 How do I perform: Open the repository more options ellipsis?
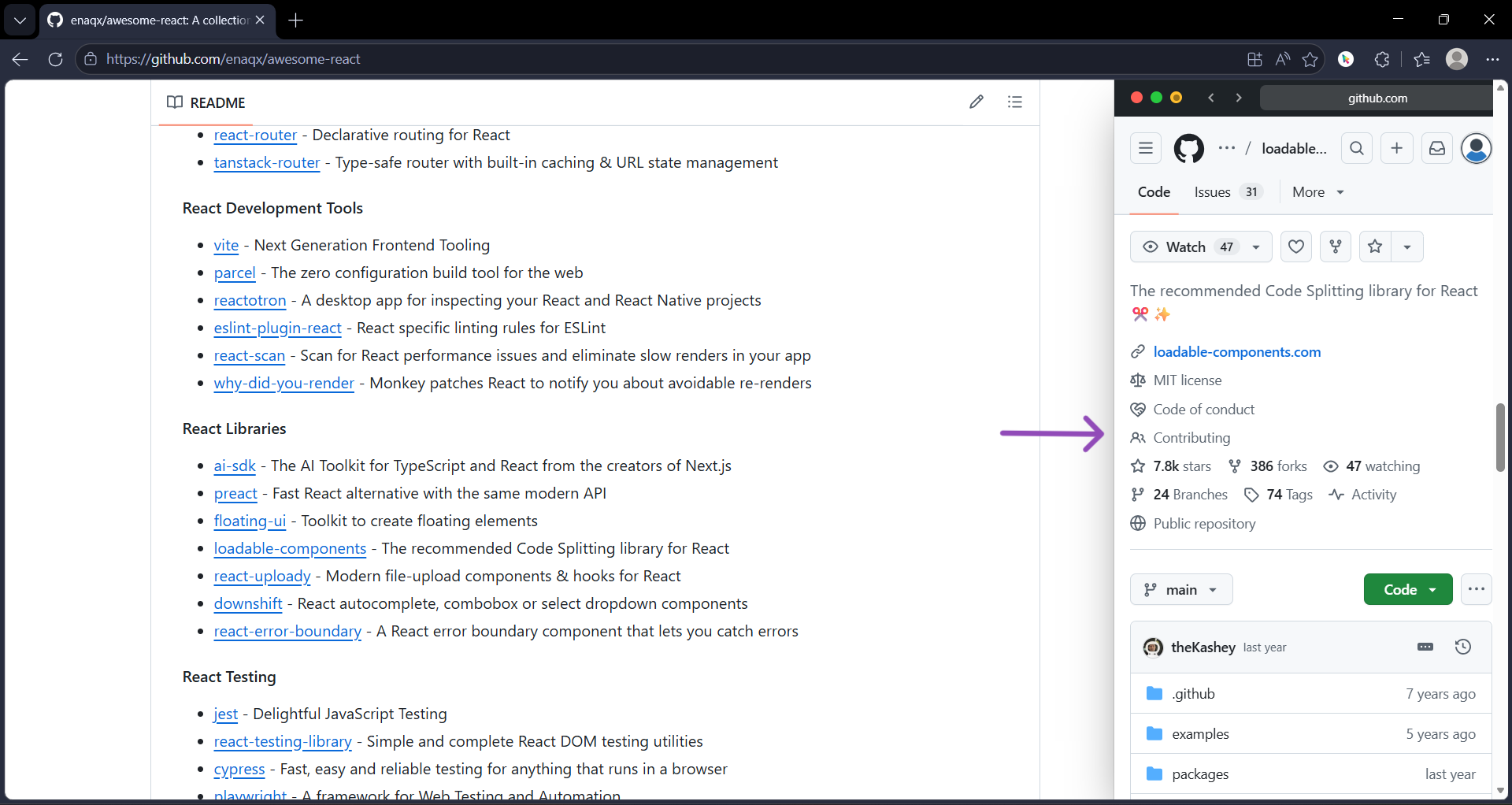(1477, 589)
